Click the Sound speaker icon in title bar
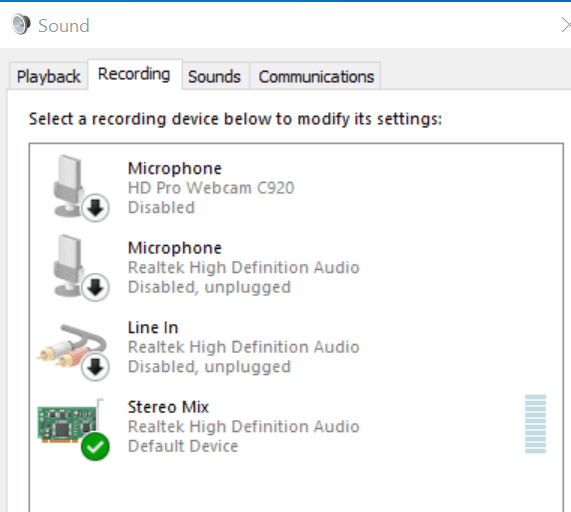 tap(21, 24)
